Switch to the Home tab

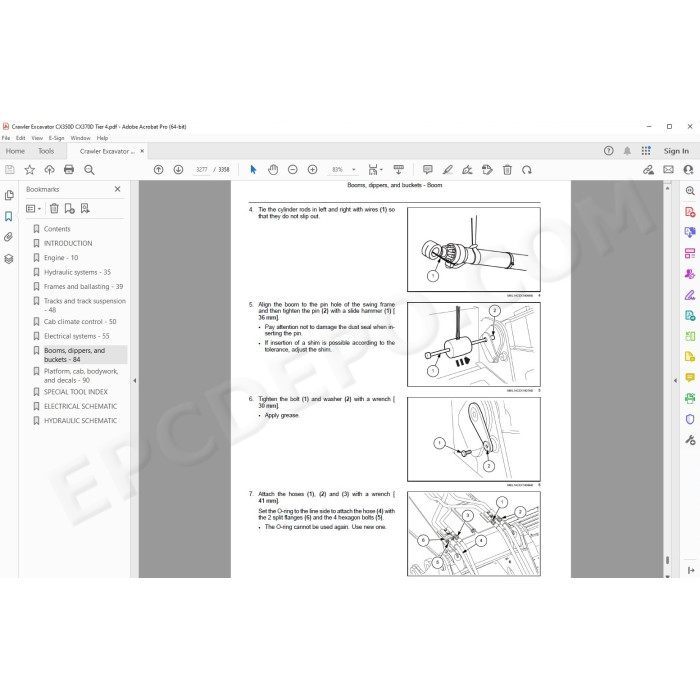[15, 151]
